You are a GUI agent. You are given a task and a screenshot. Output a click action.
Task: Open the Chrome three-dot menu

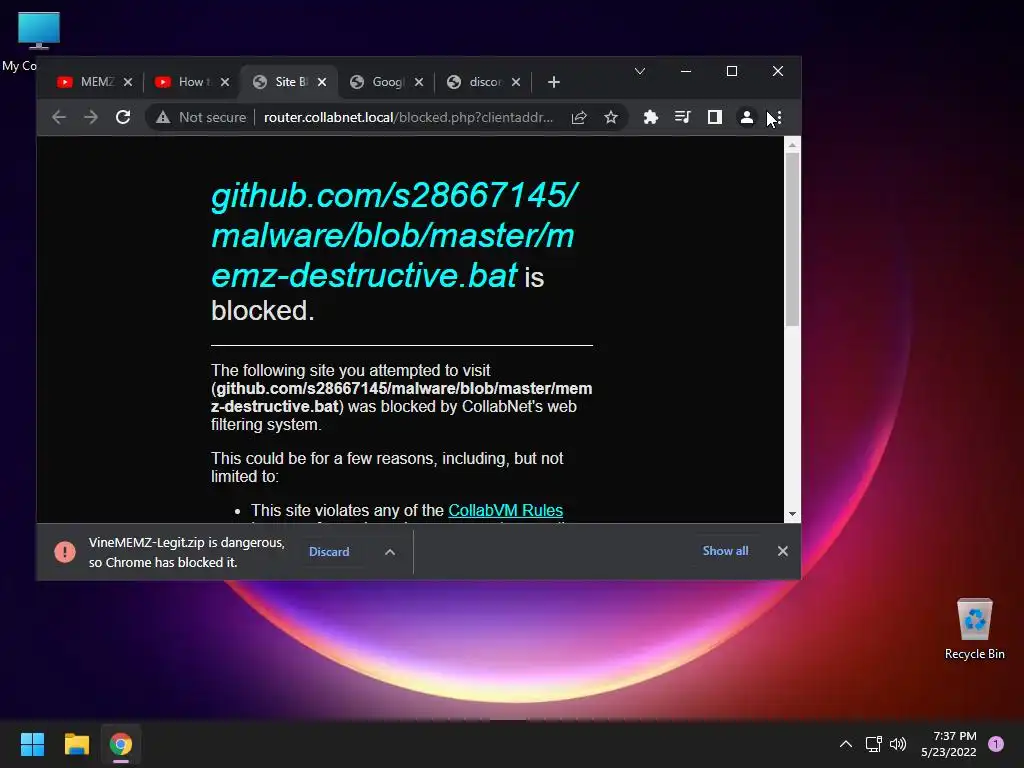778,118
